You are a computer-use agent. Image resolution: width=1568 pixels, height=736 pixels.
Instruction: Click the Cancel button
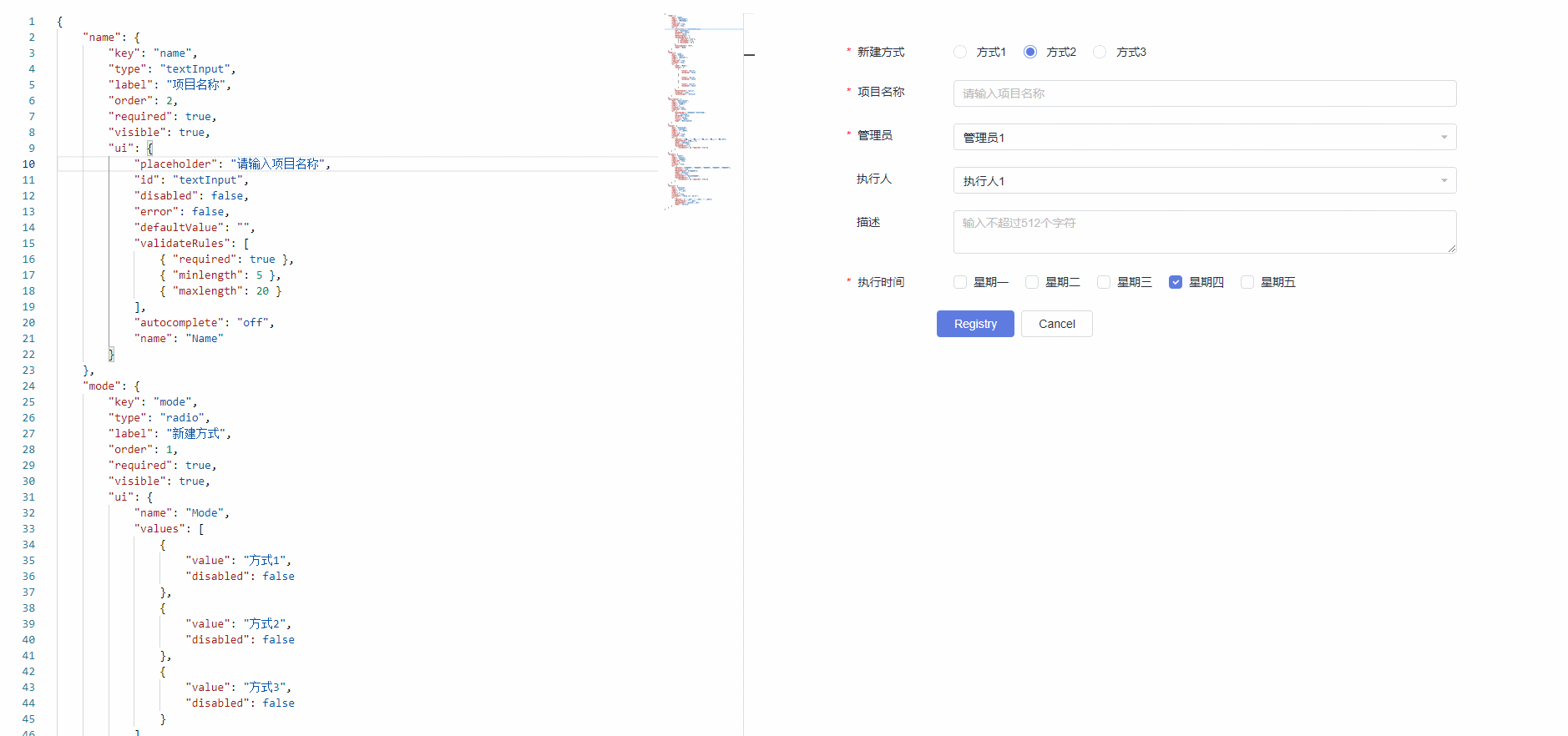(1056, 324)
